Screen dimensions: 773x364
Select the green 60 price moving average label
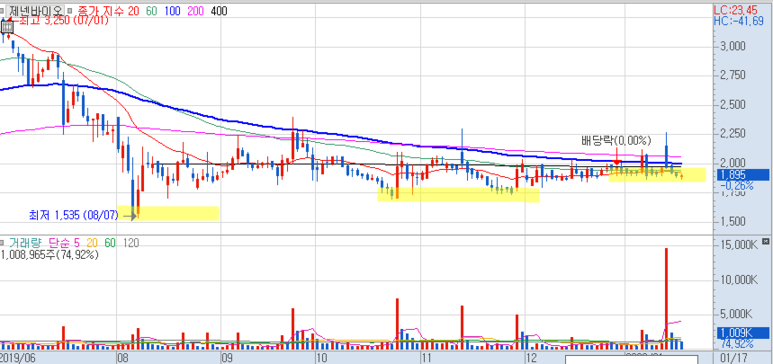click(x=151, y=11)
